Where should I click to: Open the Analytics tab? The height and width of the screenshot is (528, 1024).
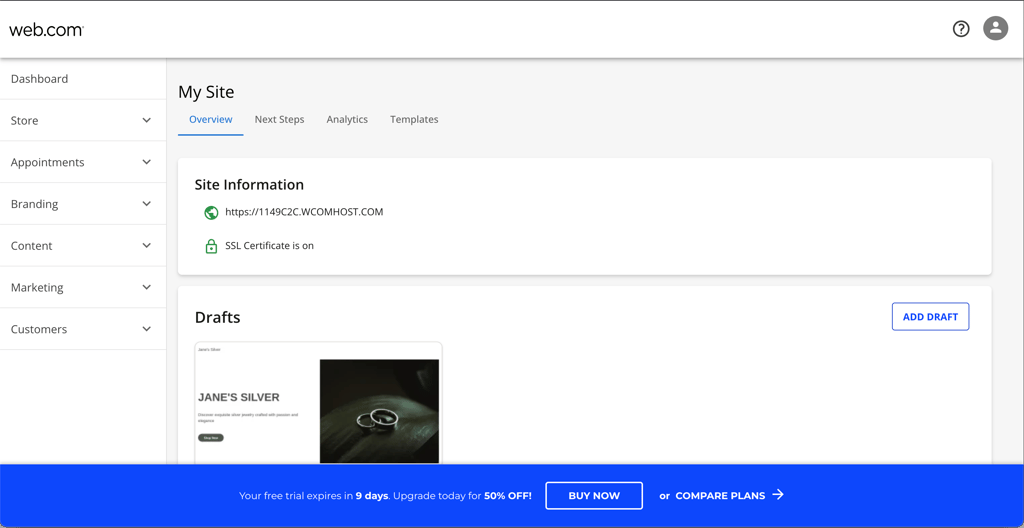pyautogui.click(x=347, y=120)
